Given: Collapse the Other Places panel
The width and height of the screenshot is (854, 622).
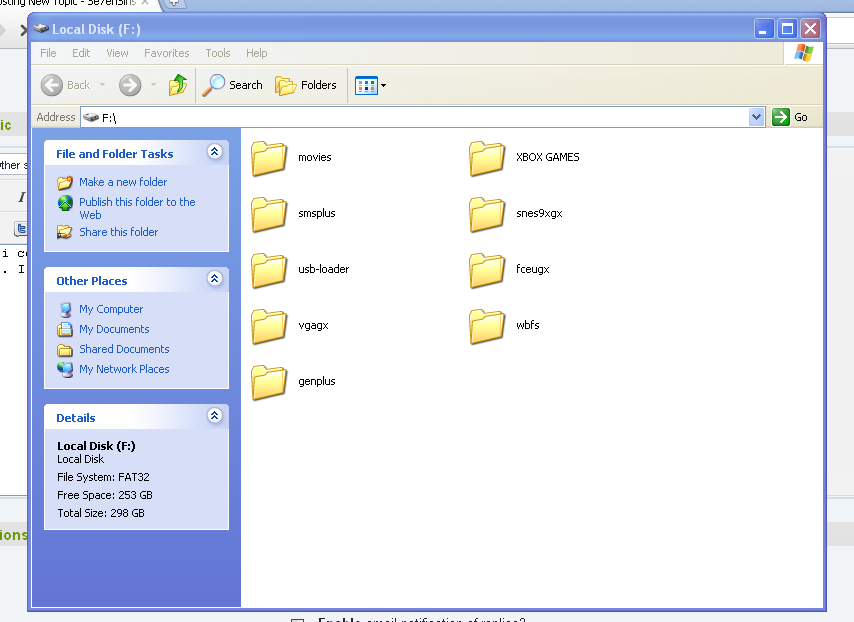Looking at the screenshot, I should 215,279.
